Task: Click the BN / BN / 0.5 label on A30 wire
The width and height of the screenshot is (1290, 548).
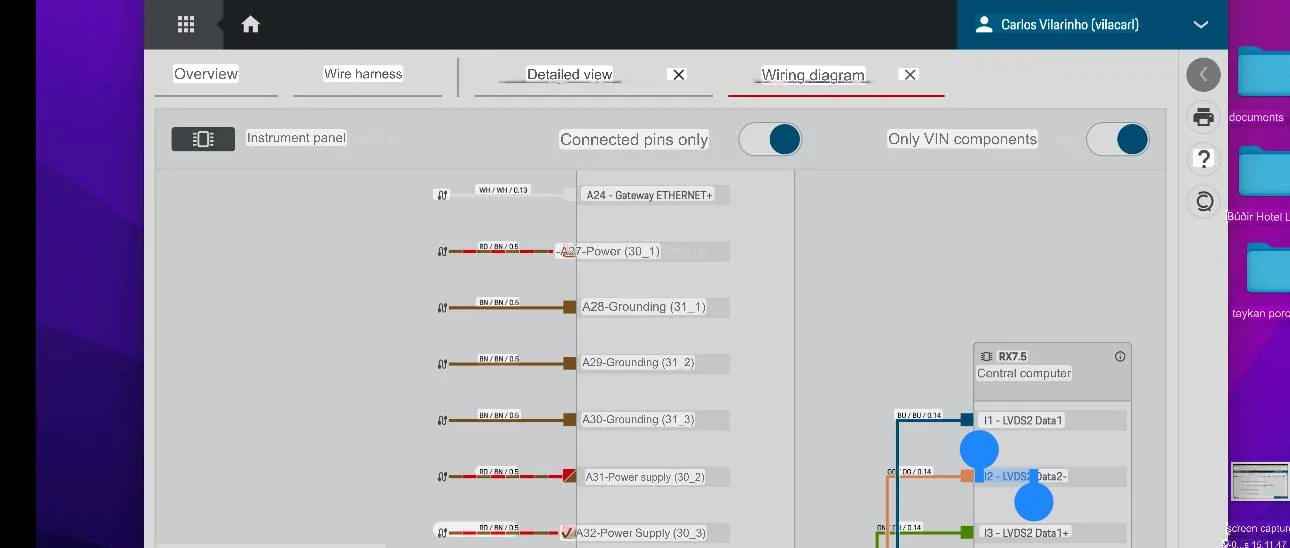Action: point(498,414)
